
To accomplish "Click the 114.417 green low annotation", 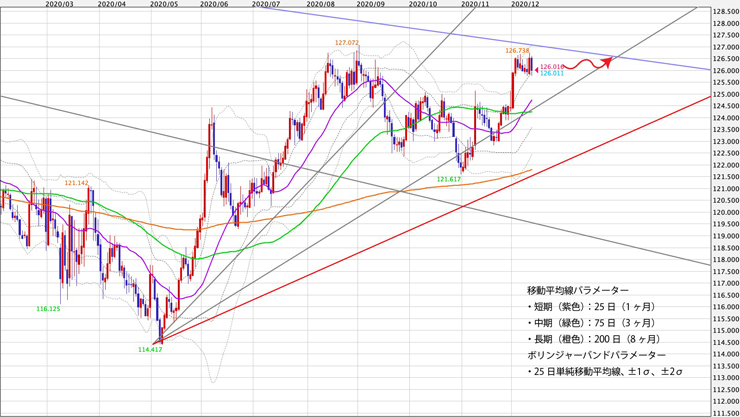I will [x=150, y=350].
